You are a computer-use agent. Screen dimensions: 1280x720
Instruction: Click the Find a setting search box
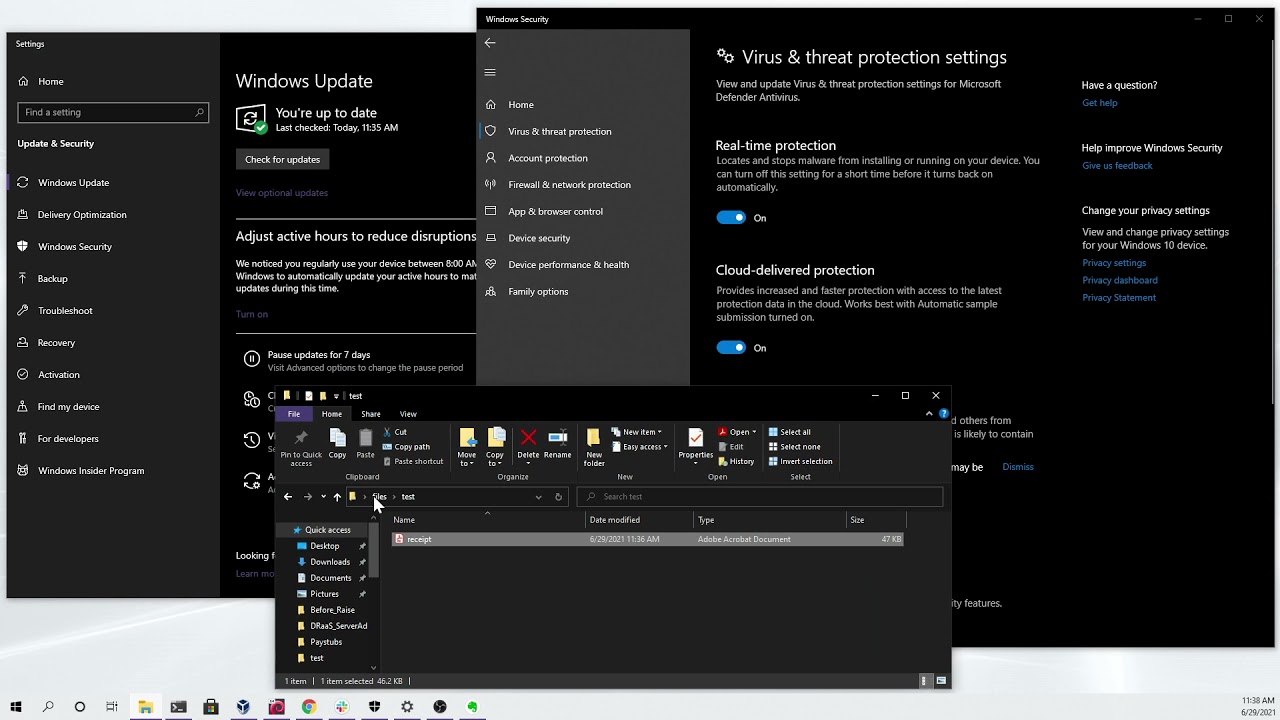click(x=113, y=113)
